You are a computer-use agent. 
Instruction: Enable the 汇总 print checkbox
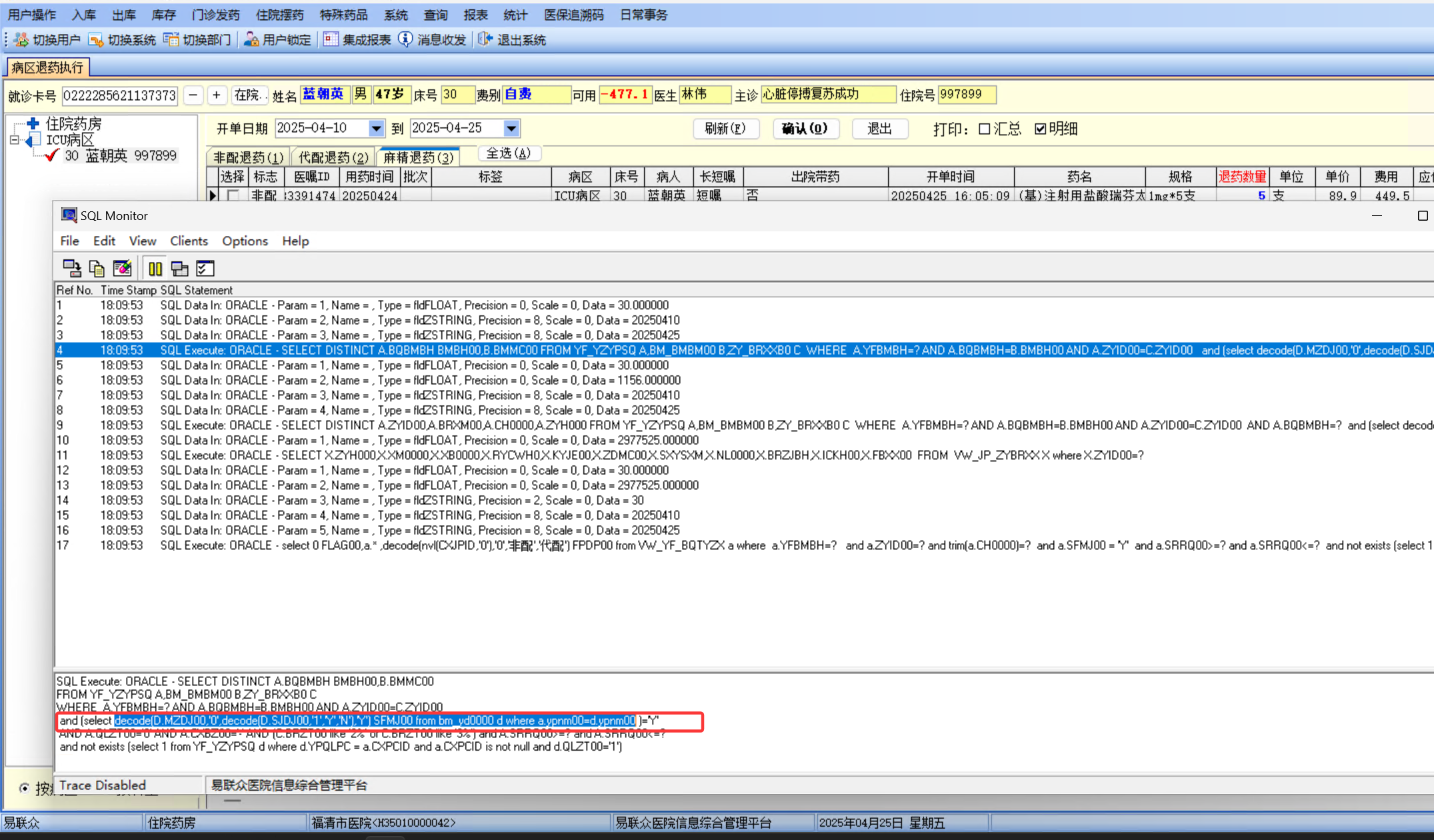[x=985, y=129]
